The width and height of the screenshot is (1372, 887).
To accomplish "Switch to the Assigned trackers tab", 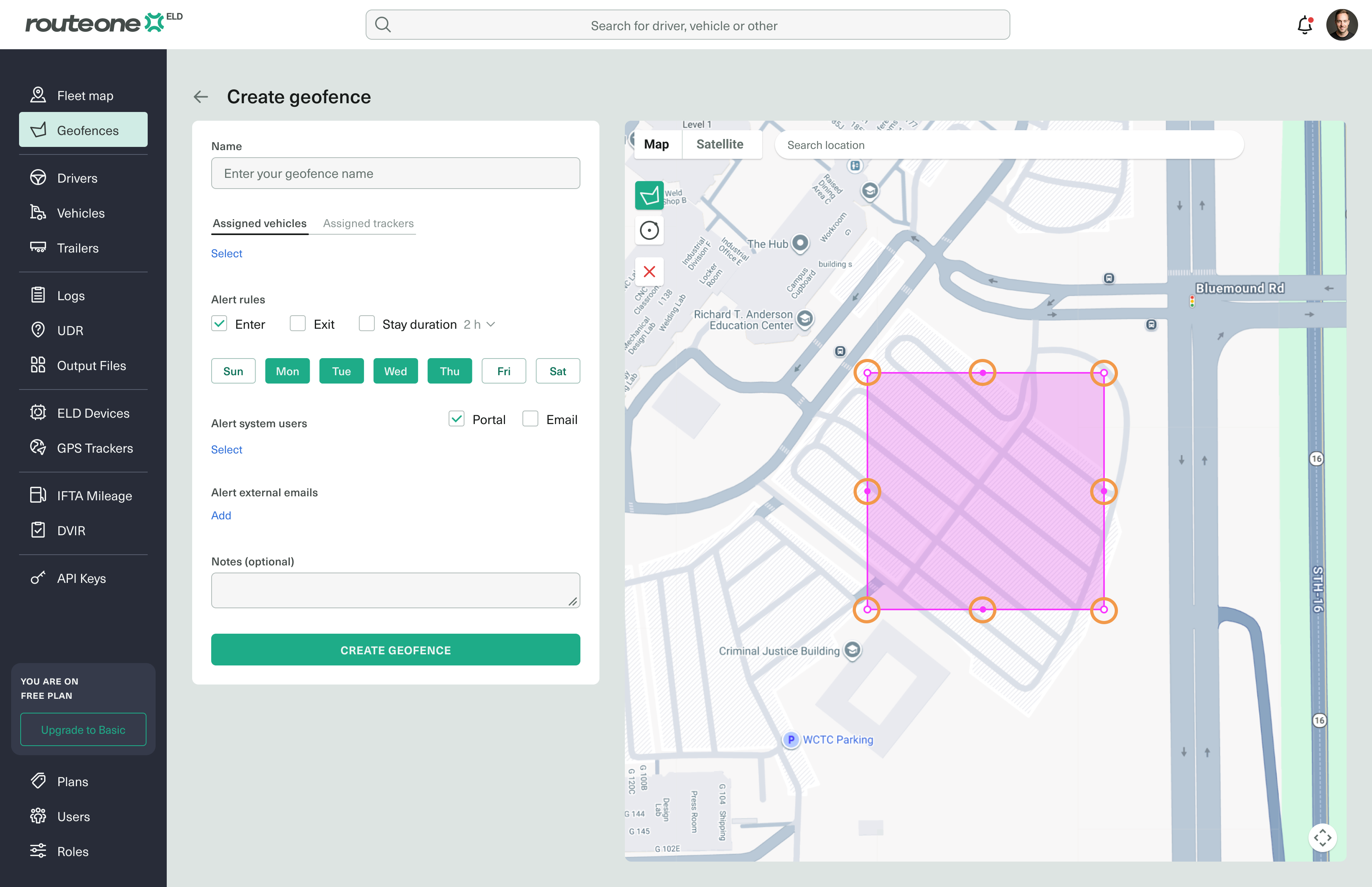I will pos(368,224).
